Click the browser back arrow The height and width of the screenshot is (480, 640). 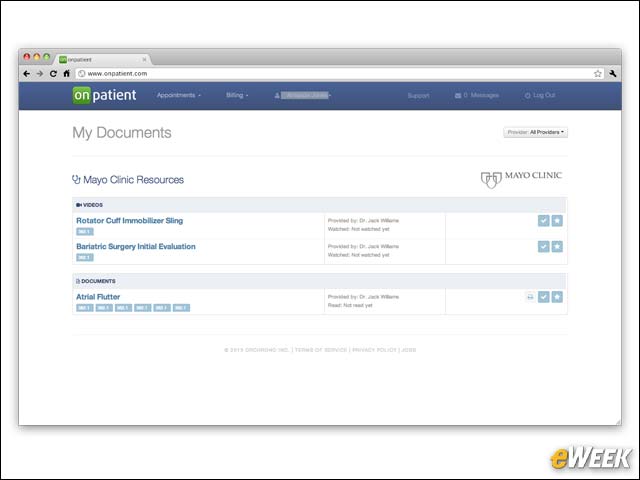pos(27,73)
